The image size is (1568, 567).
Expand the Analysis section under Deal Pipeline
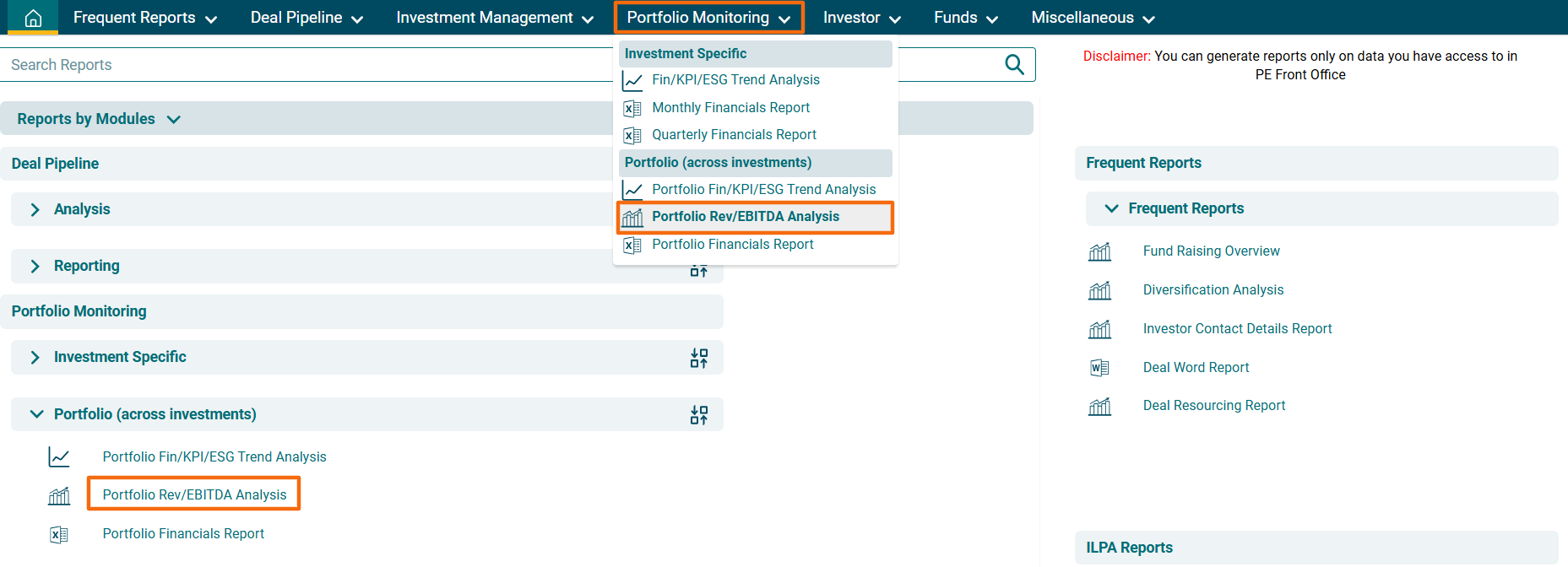(x=35, y=209)
